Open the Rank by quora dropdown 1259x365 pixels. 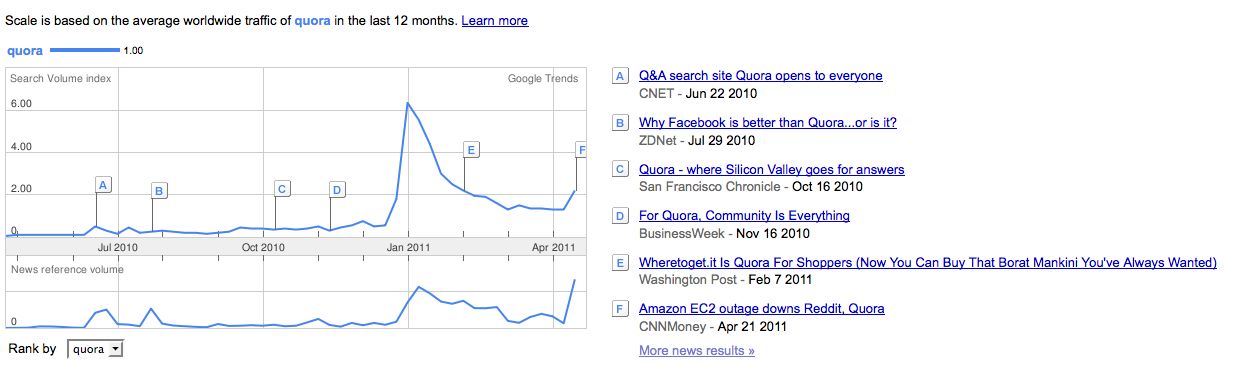[x=95, y=349]
